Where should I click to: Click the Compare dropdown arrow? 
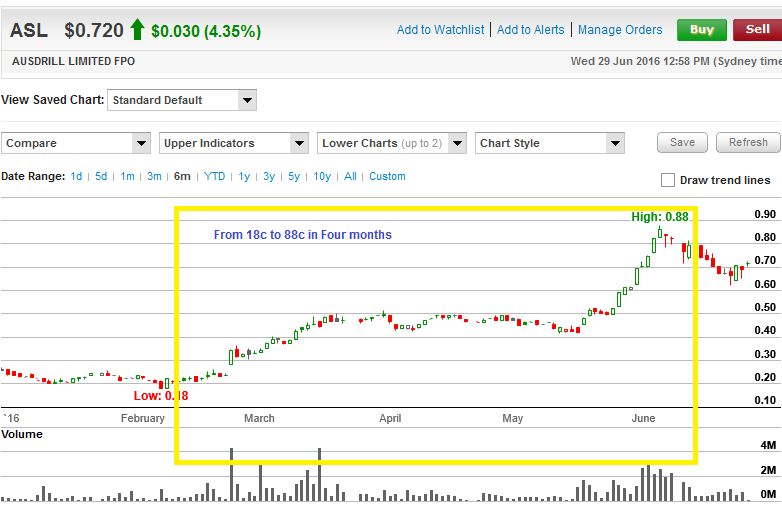tap(142, 143)
